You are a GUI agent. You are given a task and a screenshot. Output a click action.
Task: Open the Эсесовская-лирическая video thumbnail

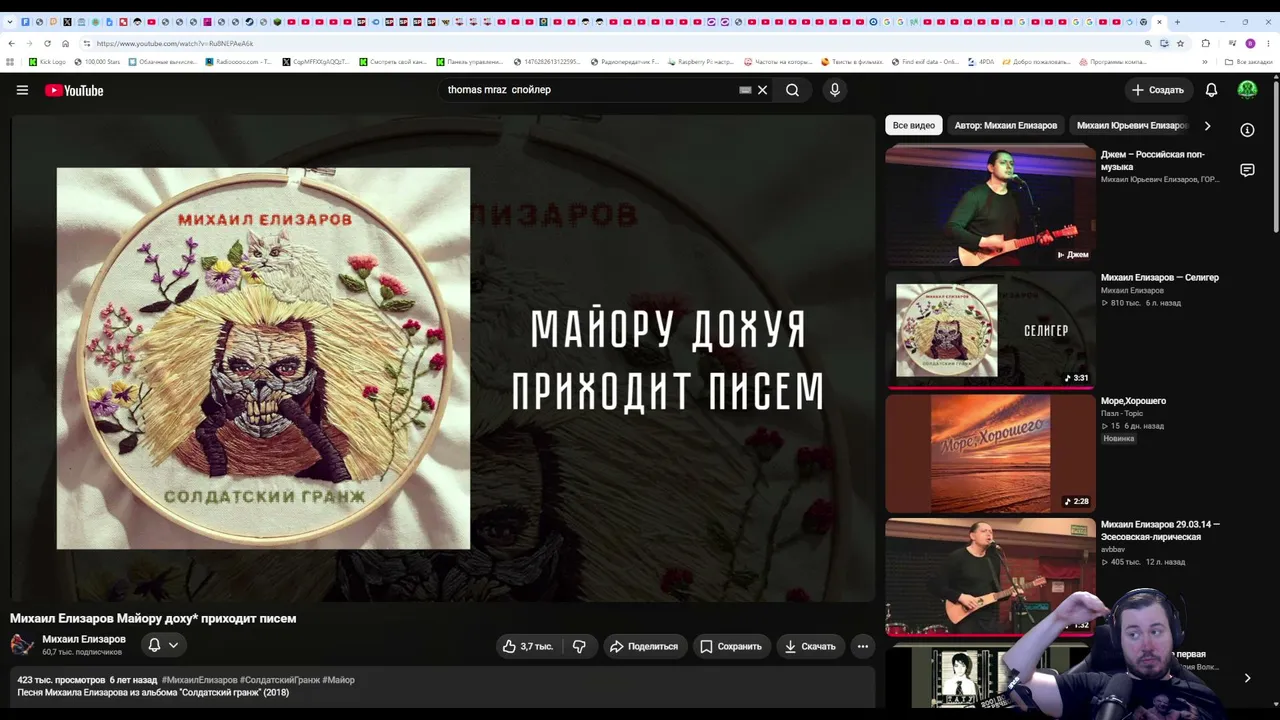click(990, 577)
